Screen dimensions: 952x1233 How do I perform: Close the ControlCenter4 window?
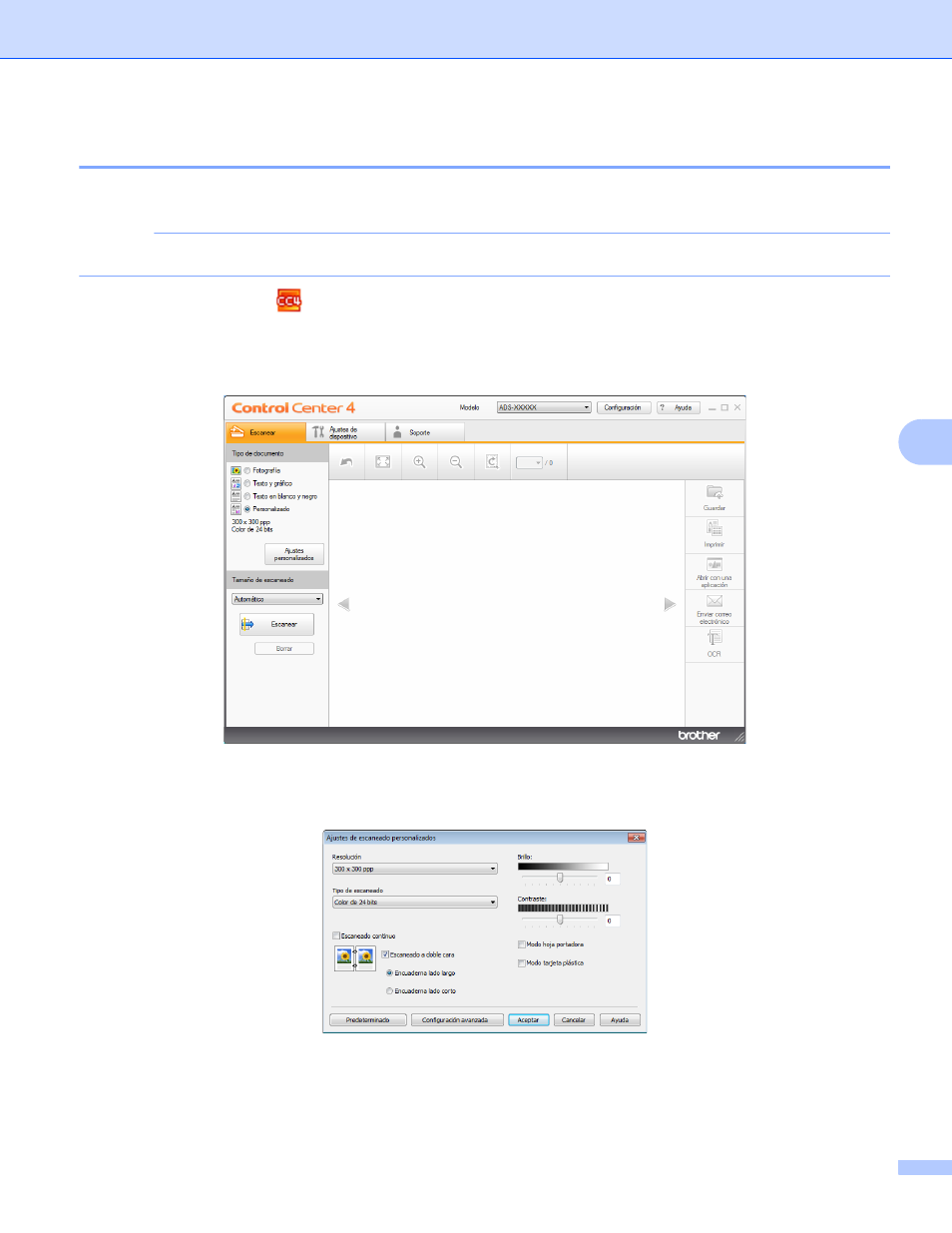click(737, 407)
